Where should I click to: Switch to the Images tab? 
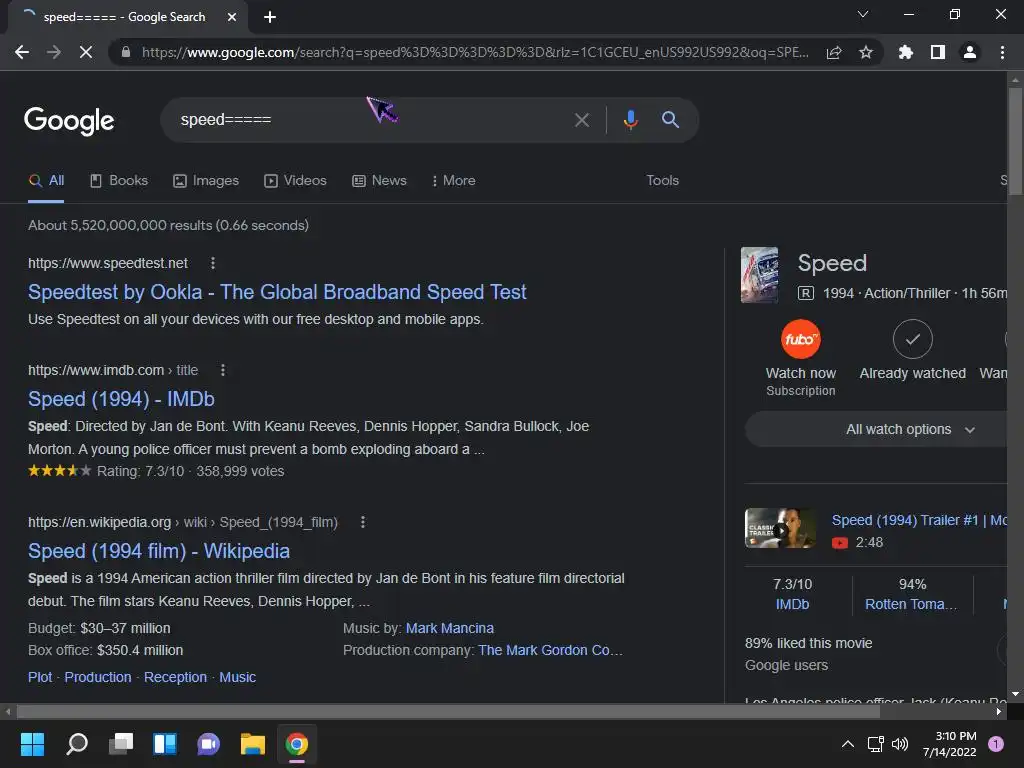206,181
